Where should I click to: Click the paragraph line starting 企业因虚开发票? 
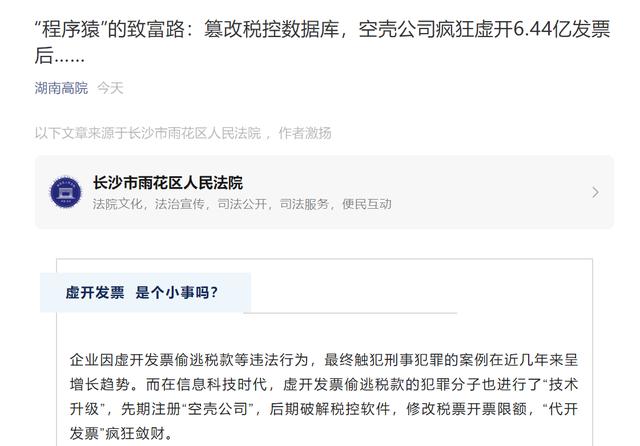click(x=324, y=360)
